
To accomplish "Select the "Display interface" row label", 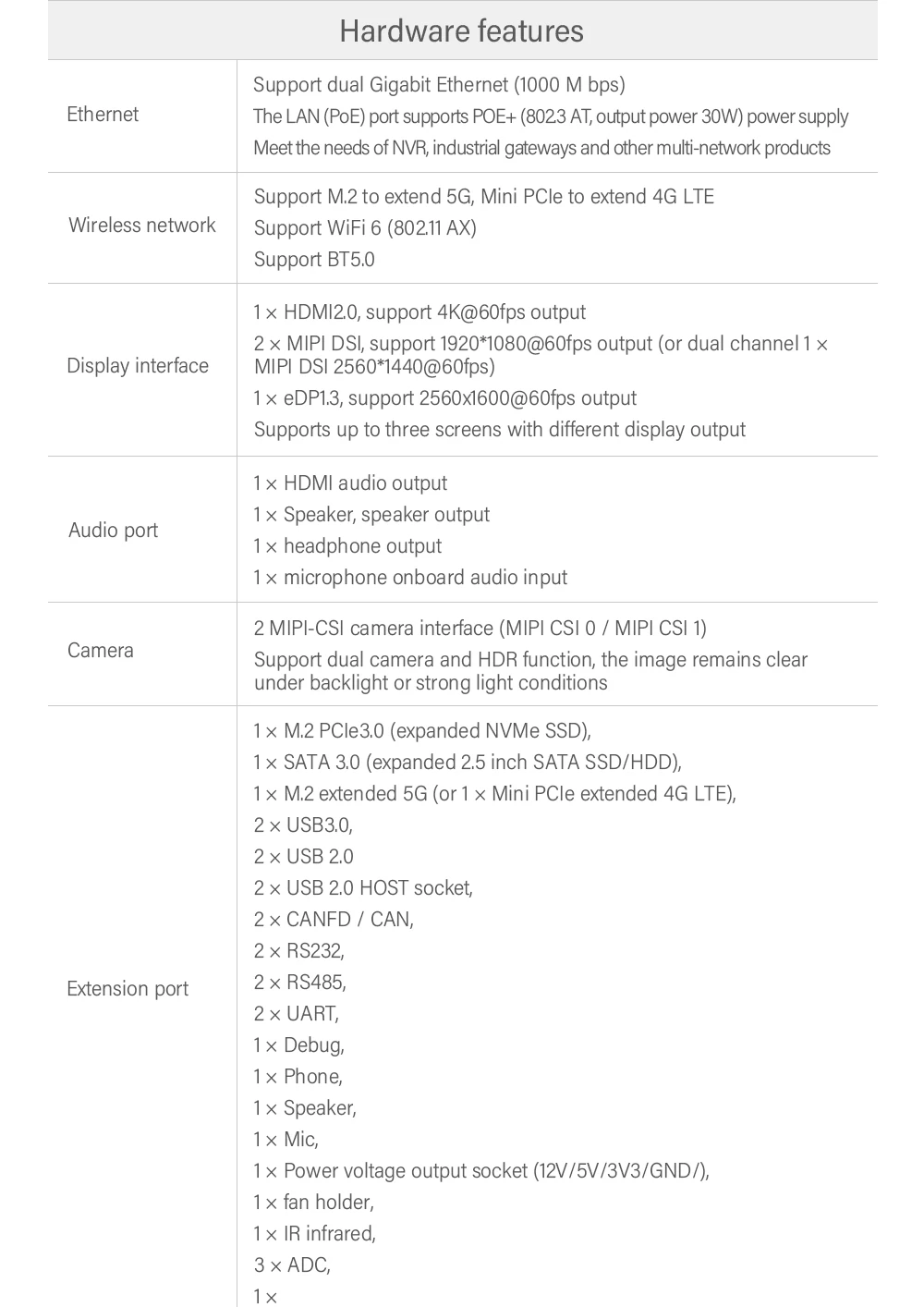I will pos(138,366).
